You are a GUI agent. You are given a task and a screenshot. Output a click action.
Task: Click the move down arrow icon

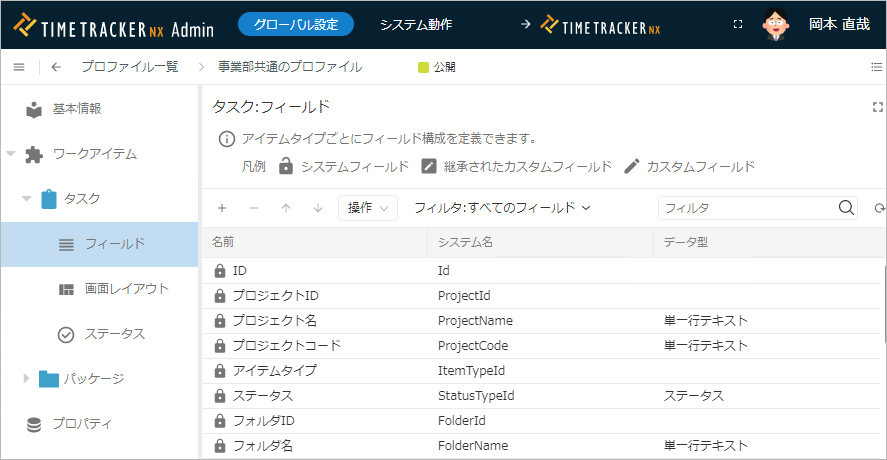(318, 208)
